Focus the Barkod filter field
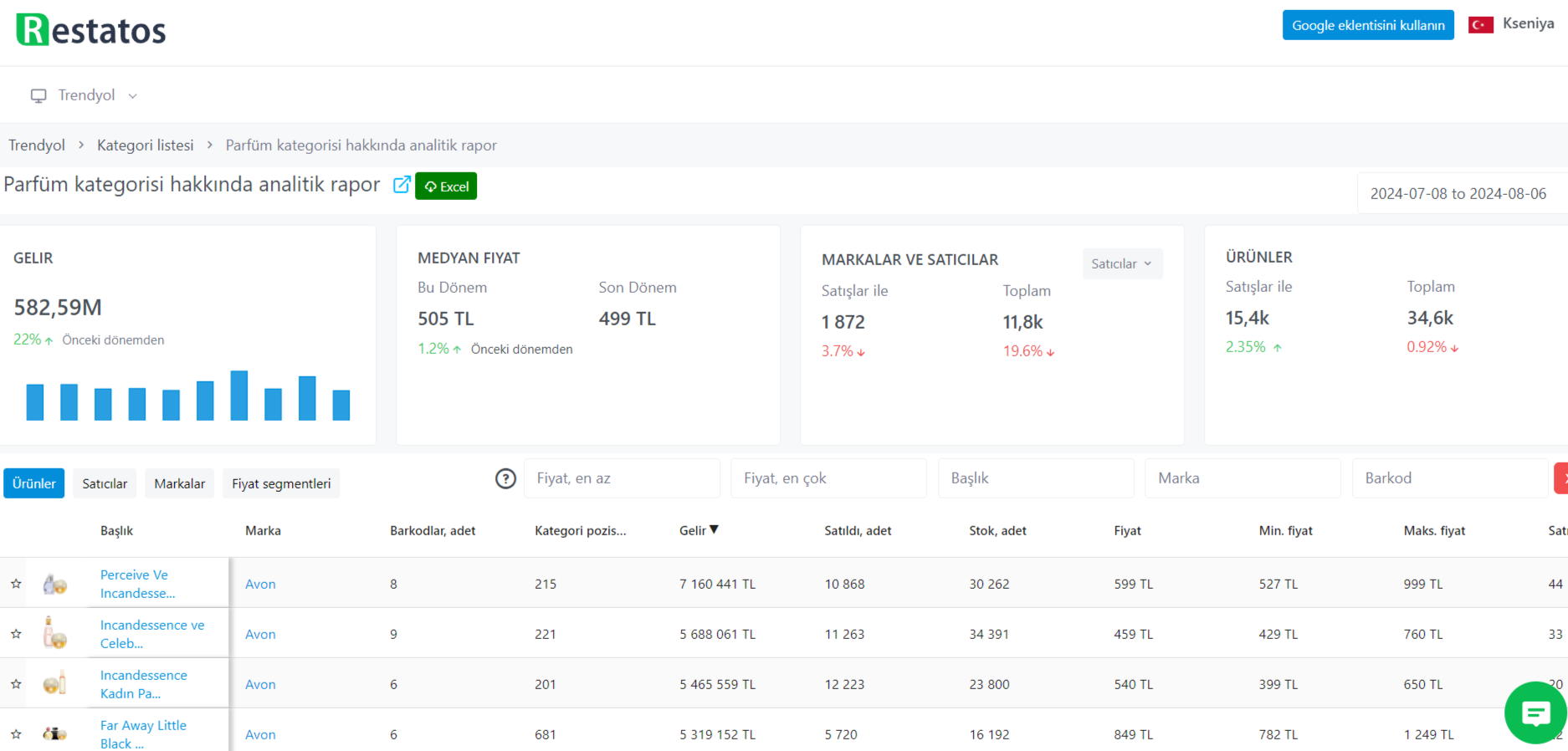1568x751 pixels. [x=1450, y=478]
